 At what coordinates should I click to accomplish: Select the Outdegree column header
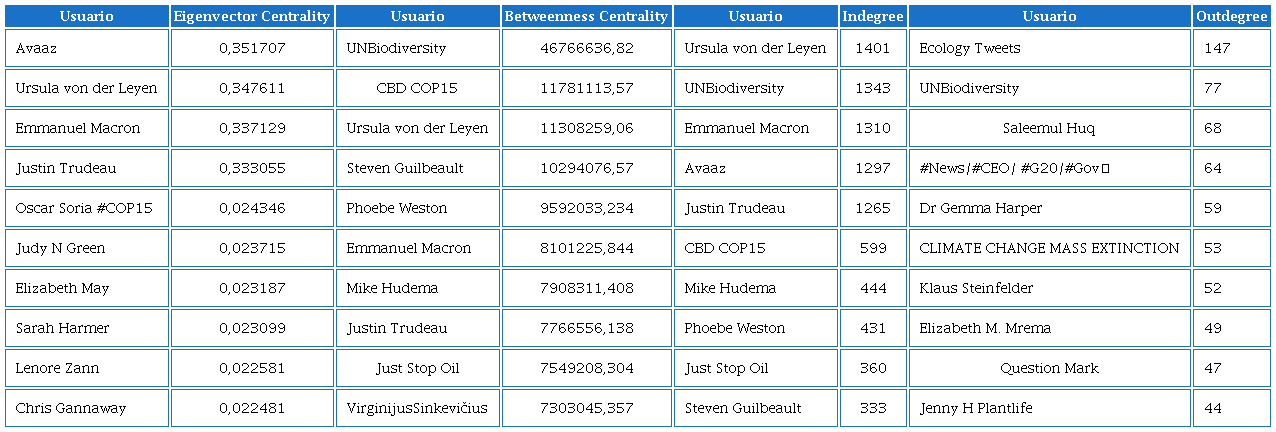tap(1231, 16)
